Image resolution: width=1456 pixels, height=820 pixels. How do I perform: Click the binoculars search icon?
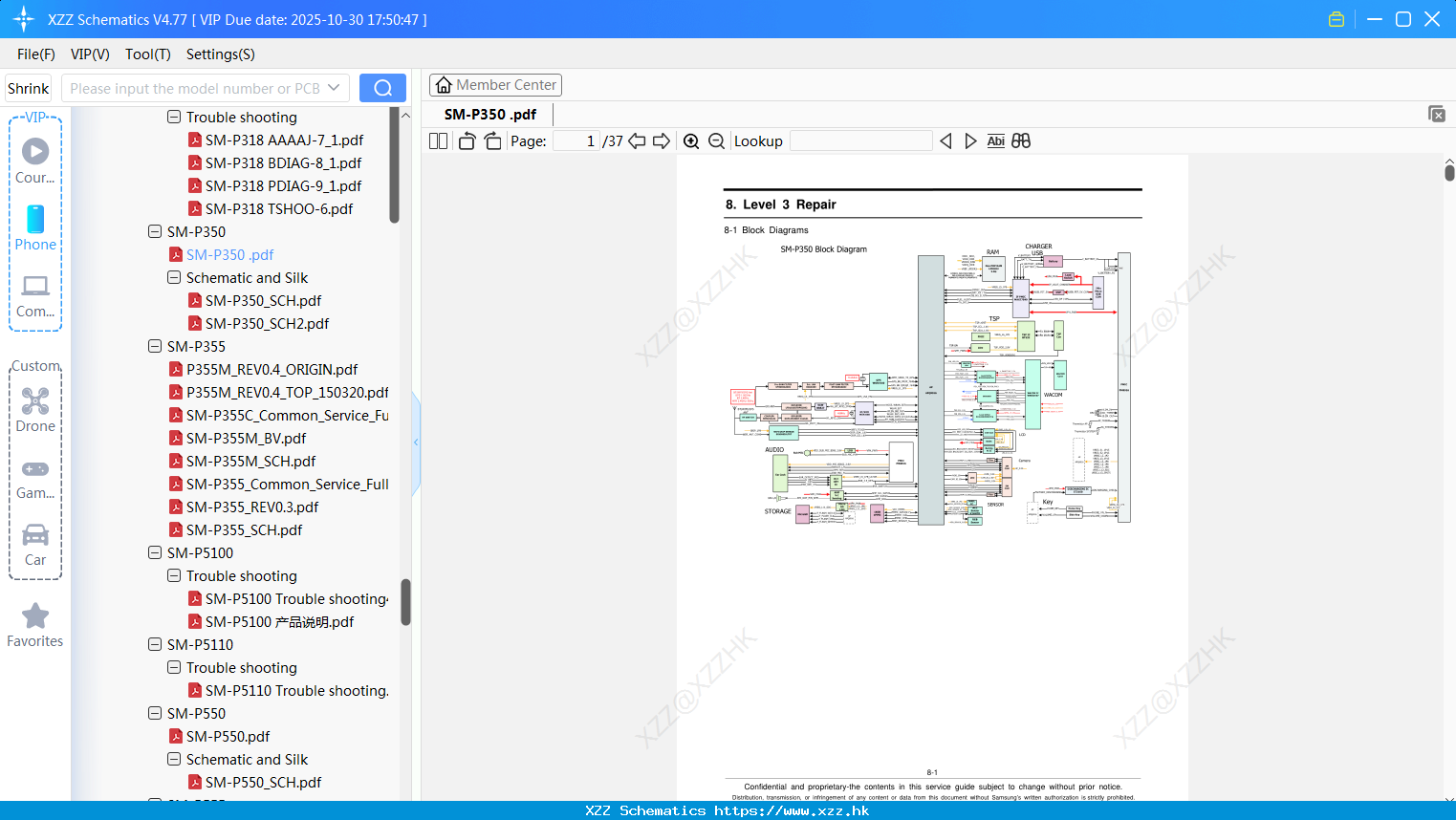(1021, 141)
